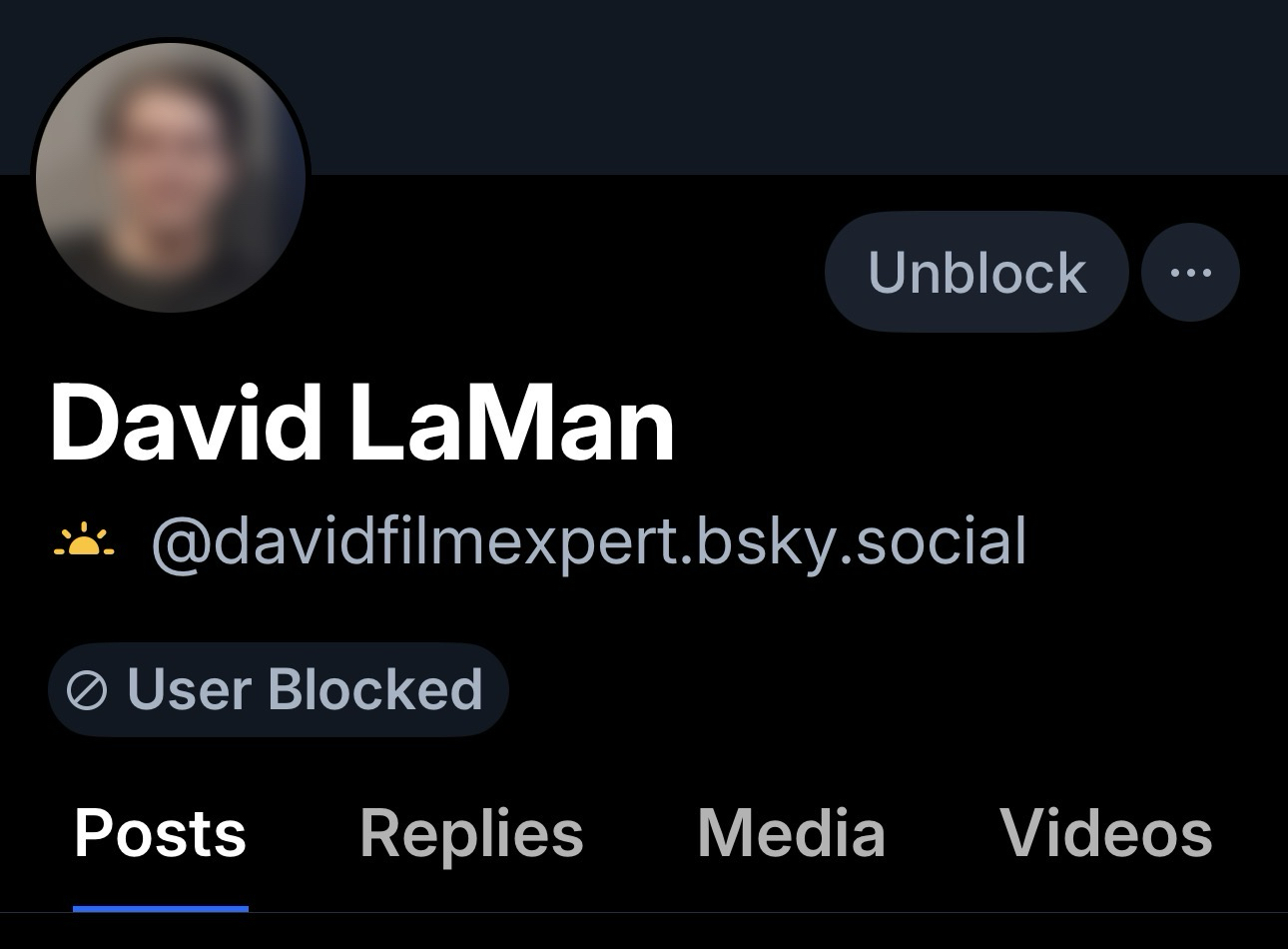Tap the User Blocked label text
The width and height of the screenshot is (1288, 949).
point(306,689)
